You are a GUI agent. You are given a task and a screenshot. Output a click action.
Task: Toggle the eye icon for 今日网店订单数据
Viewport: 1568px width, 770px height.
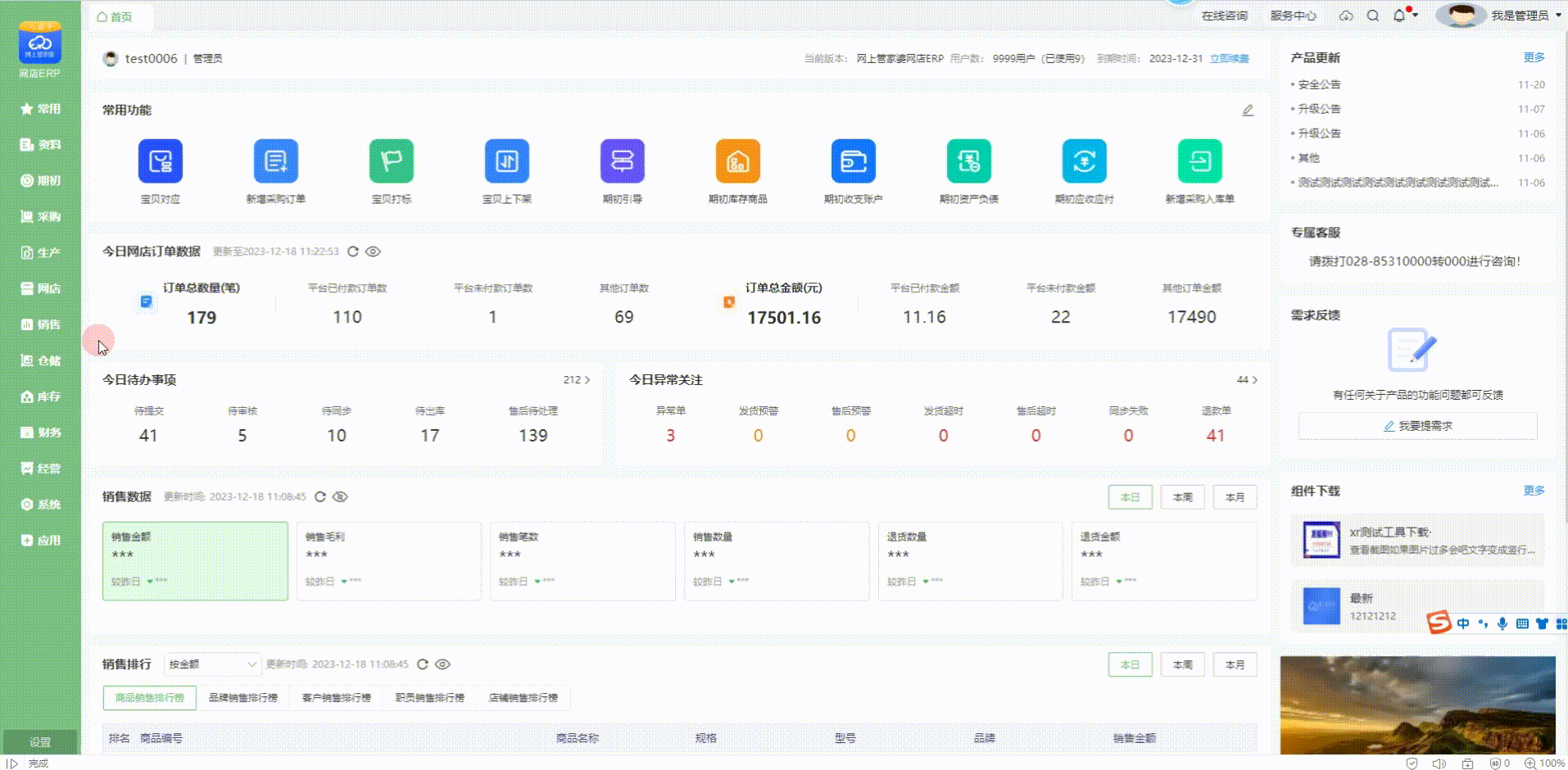click(373, 251)
